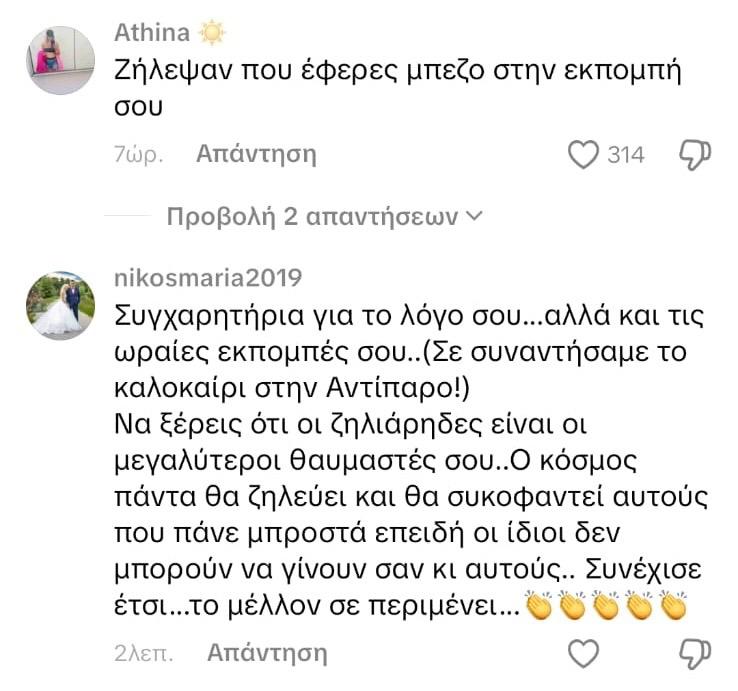Screen dimensions: 738x691
Task: Dislike Athina's comment with thumbs-down
Action: pyautogui.click(x=694, y=154)
